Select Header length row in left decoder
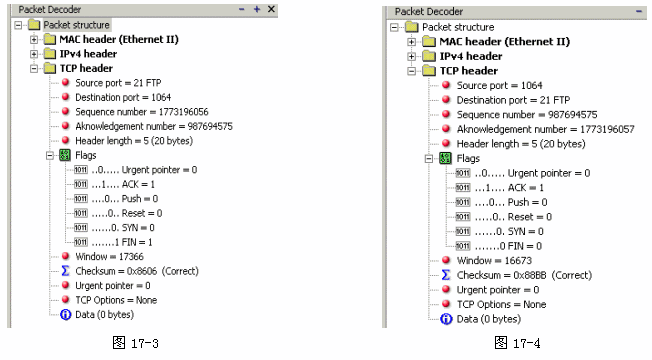This screenshot has height=360, width=652. [134, 141]
